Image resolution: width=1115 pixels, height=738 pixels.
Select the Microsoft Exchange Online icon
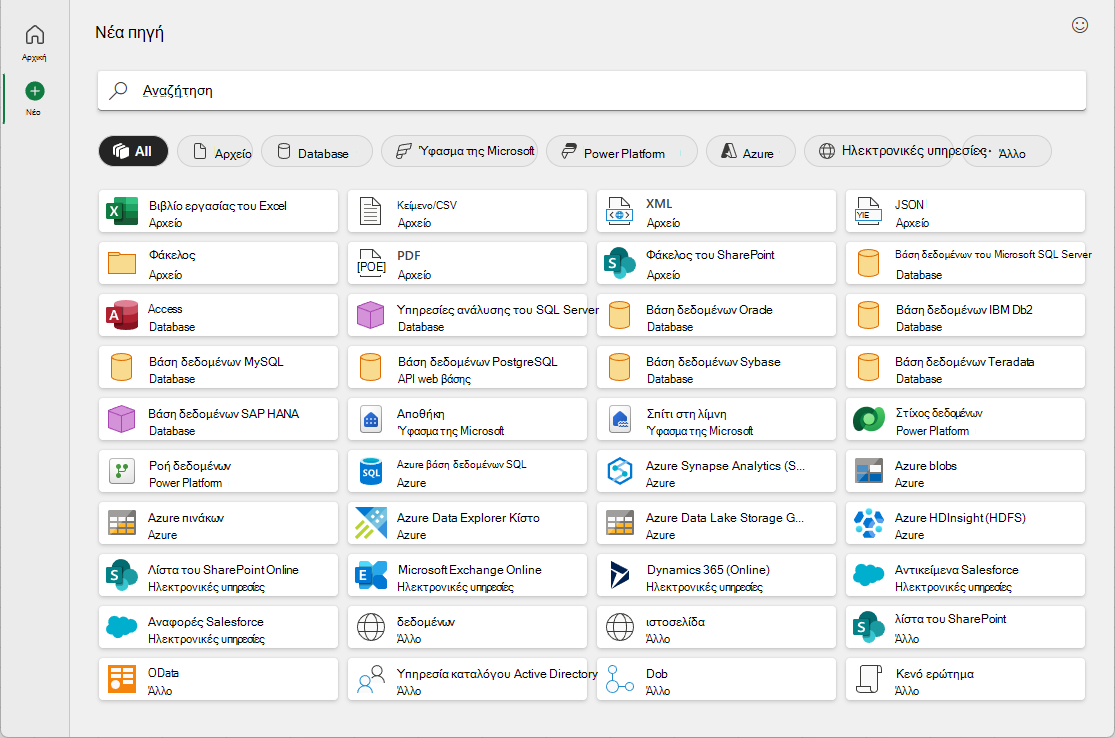click(370, 575)
